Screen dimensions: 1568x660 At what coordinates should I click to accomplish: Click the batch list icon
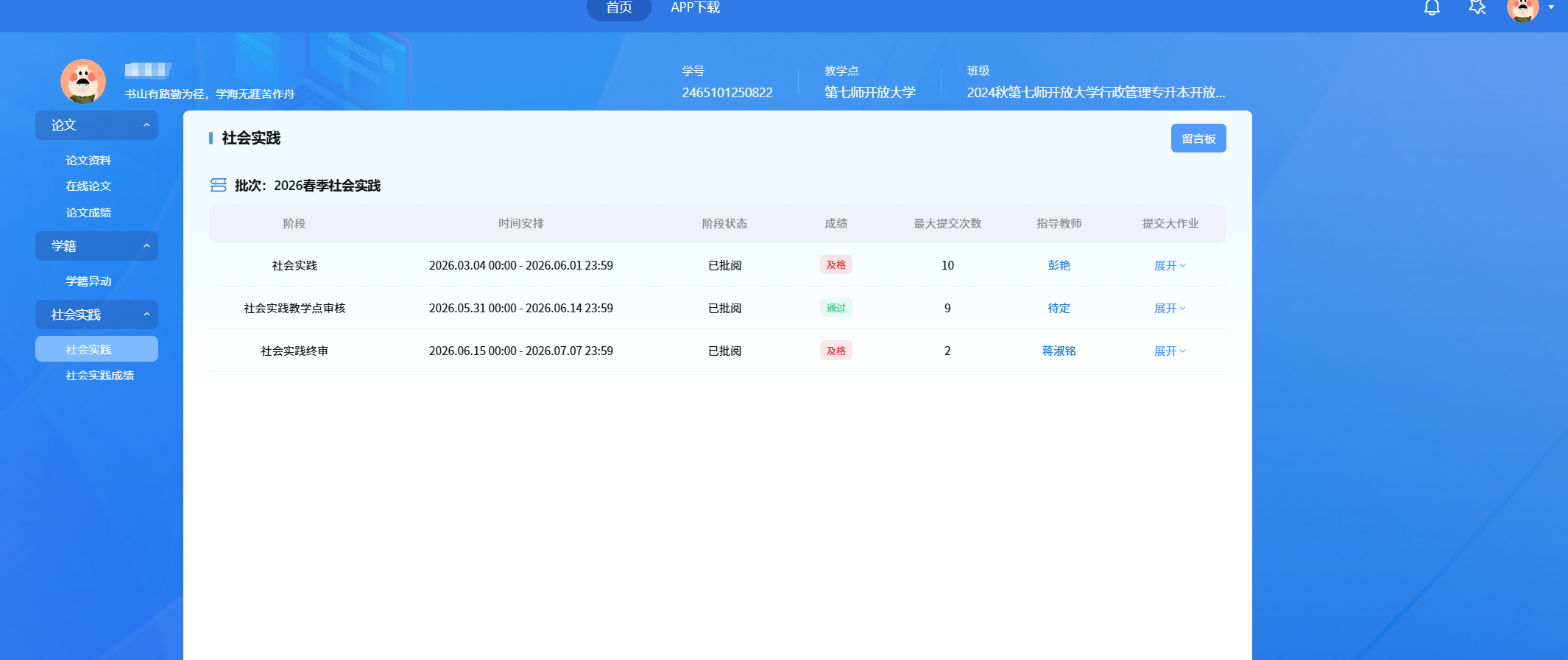[219, 185]
